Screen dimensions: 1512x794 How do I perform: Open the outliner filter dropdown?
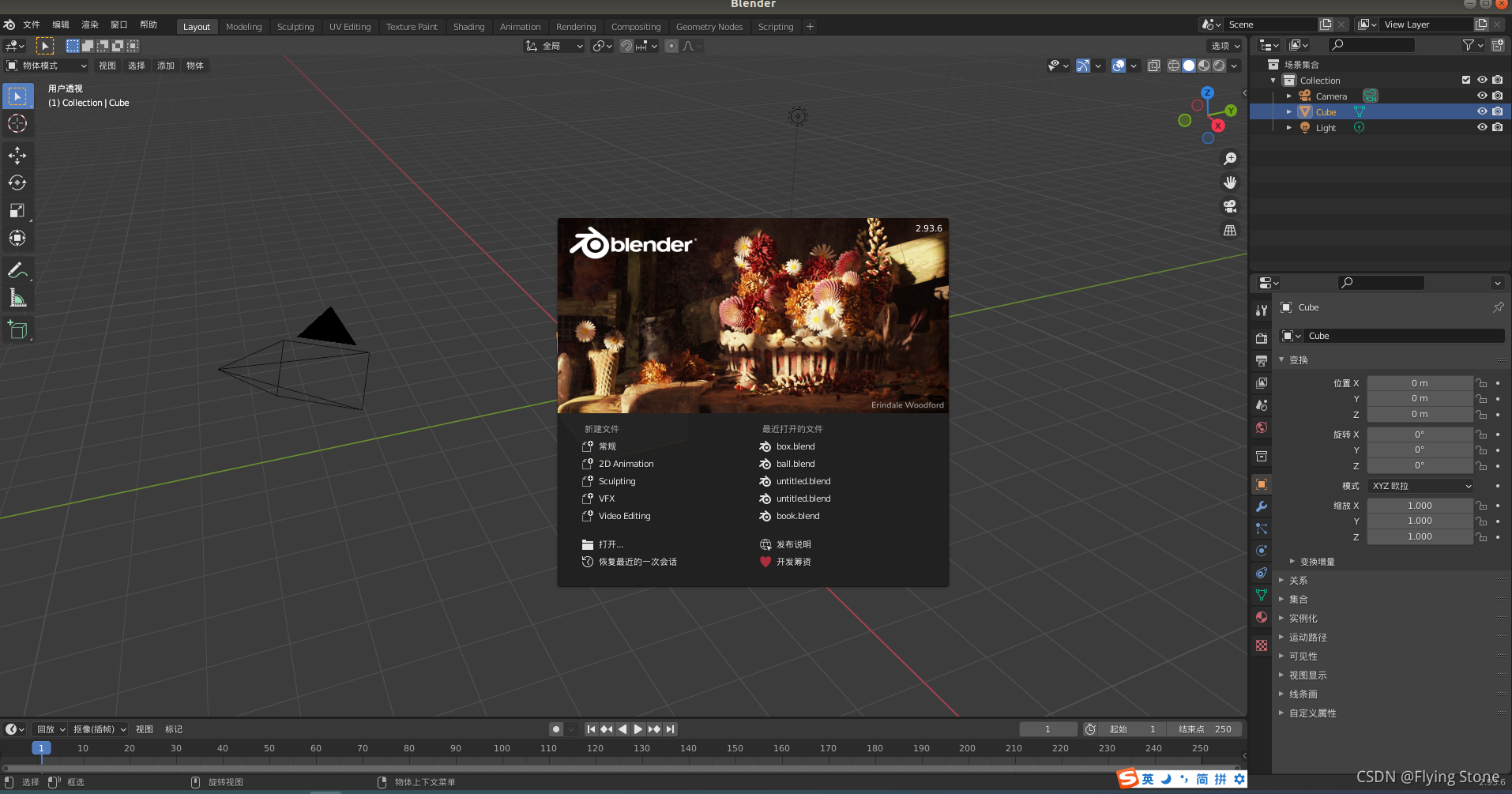(1473, 45)
